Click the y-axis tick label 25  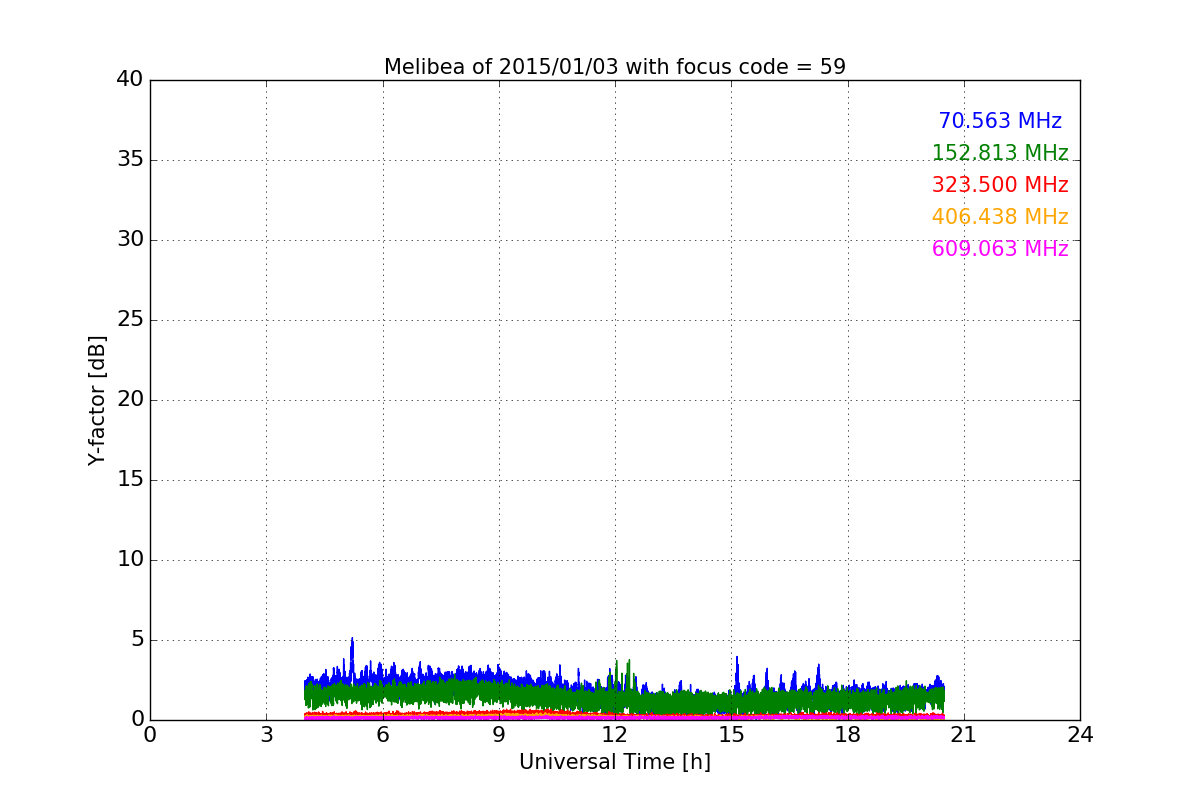(x=130, y=320)
